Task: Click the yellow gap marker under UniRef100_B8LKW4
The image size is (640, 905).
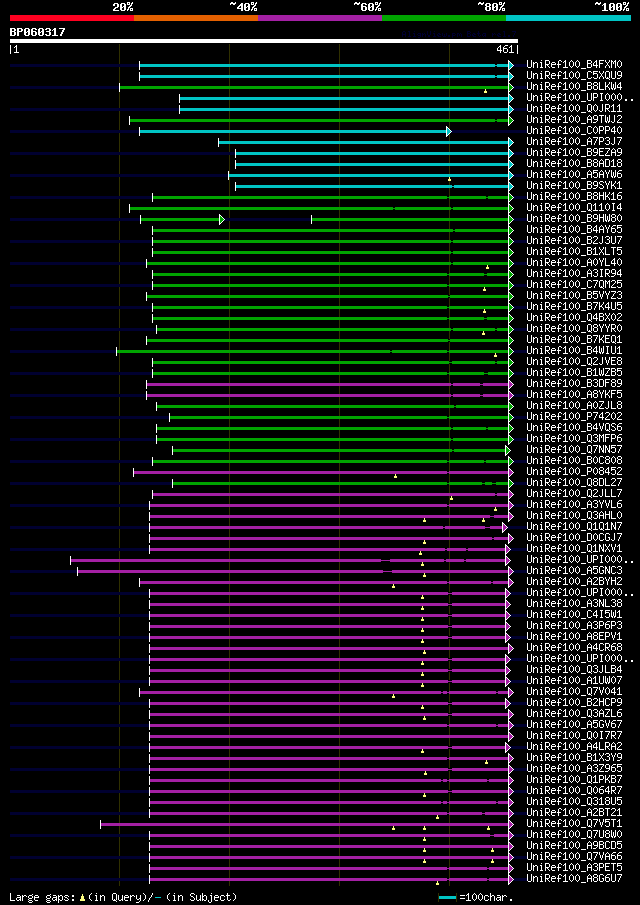Action: [485, 91]
